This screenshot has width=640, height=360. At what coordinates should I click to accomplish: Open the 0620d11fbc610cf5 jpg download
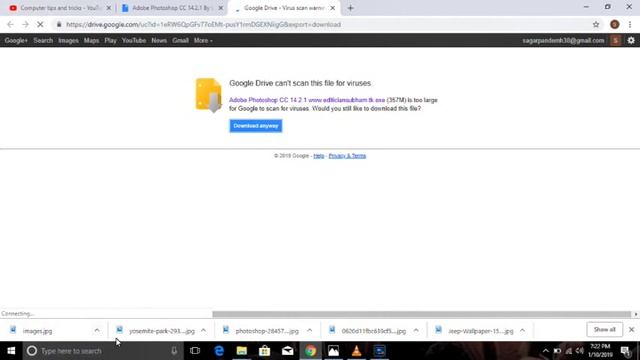[373, 331]
